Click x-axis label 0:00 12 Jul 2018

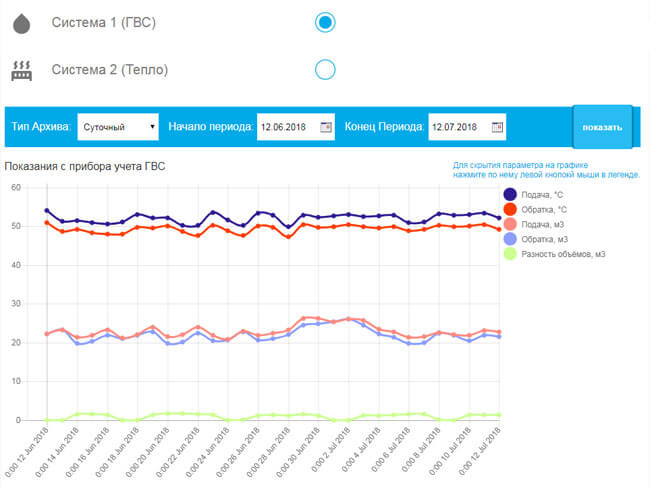point(479,452)
